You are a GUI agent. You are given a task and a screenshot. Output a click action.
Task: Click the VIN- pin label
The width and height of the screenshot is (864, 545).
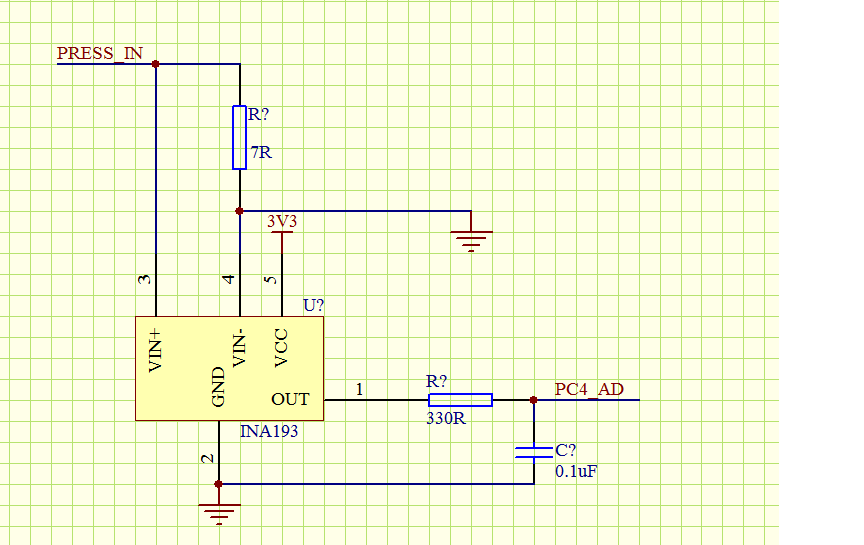[x=239, y=349]
